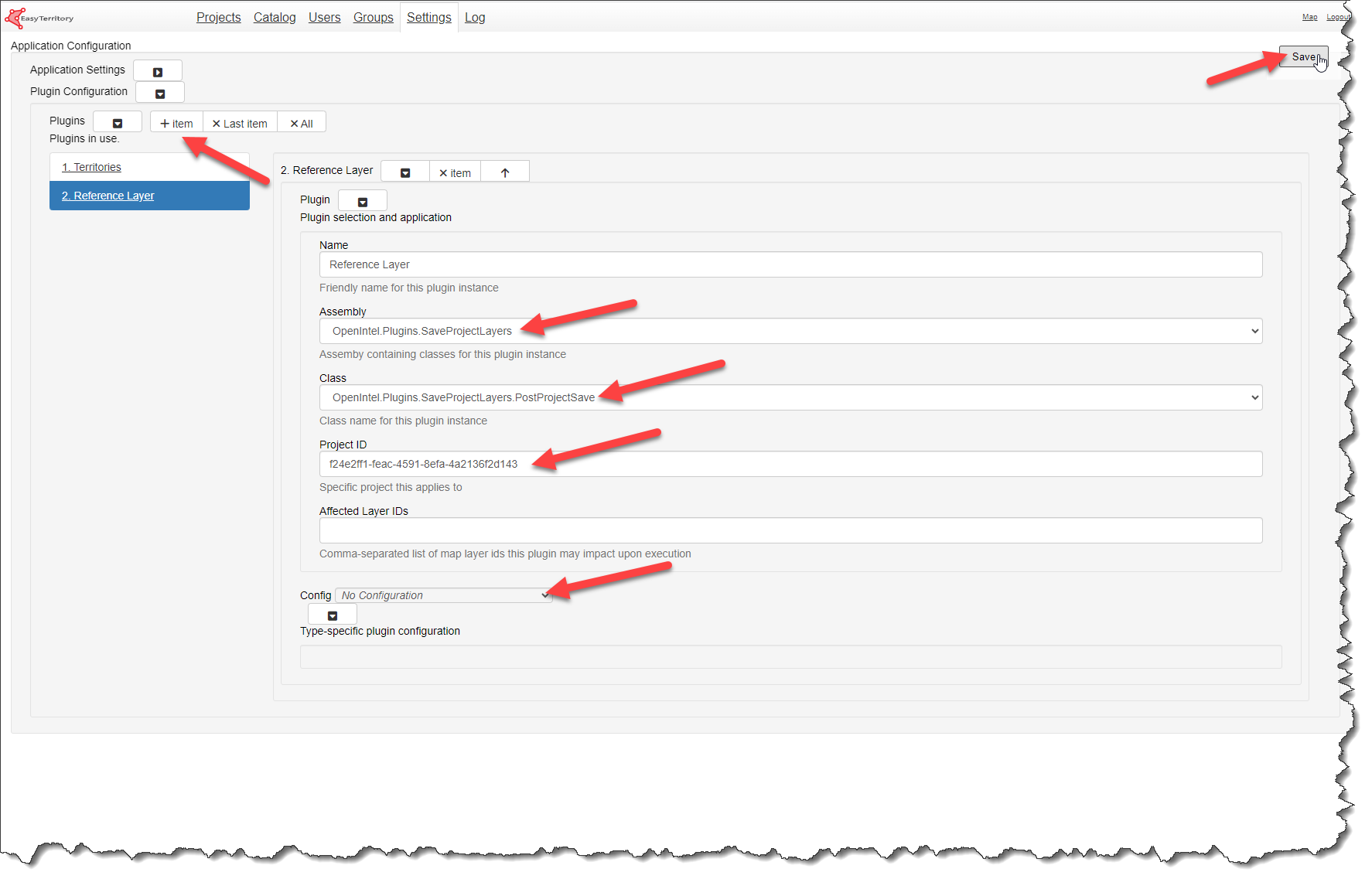Move Reference Layer up with the arrow icon
The height and width of the screenshot is (879, 1372).
click(x=504, y=171)
